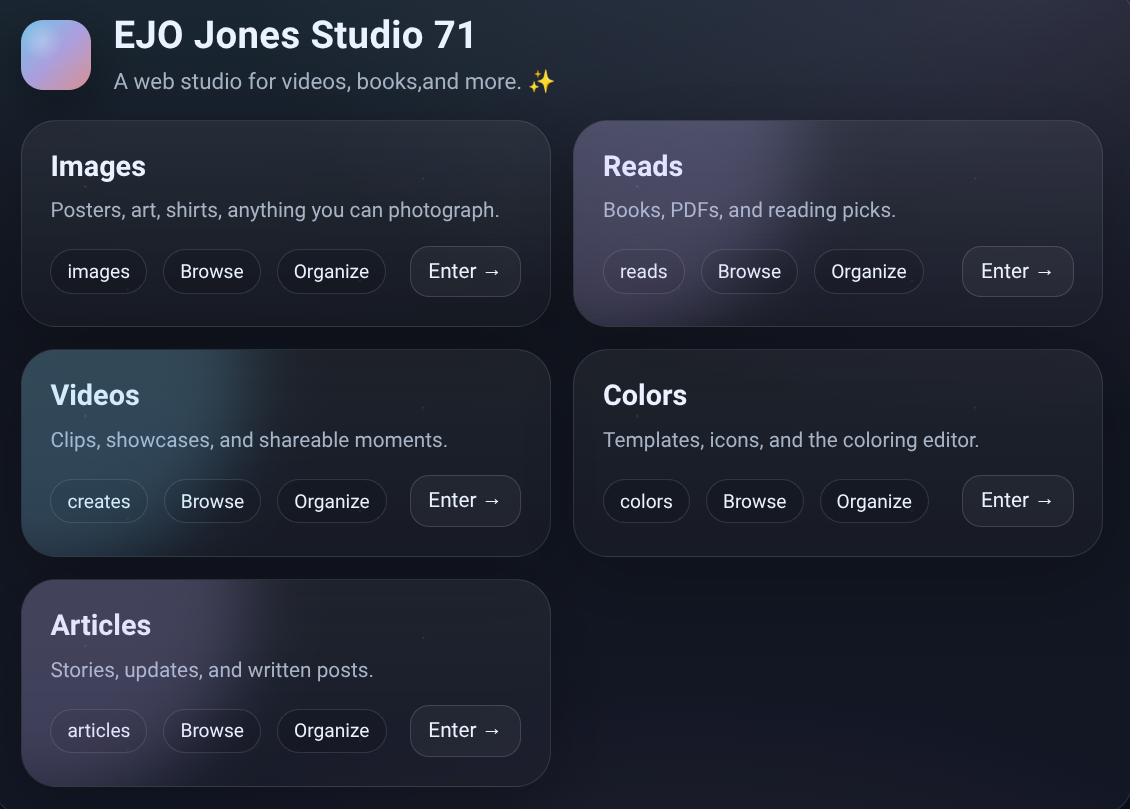Click the sparkle emoji in the tagline

click(539, 81)
